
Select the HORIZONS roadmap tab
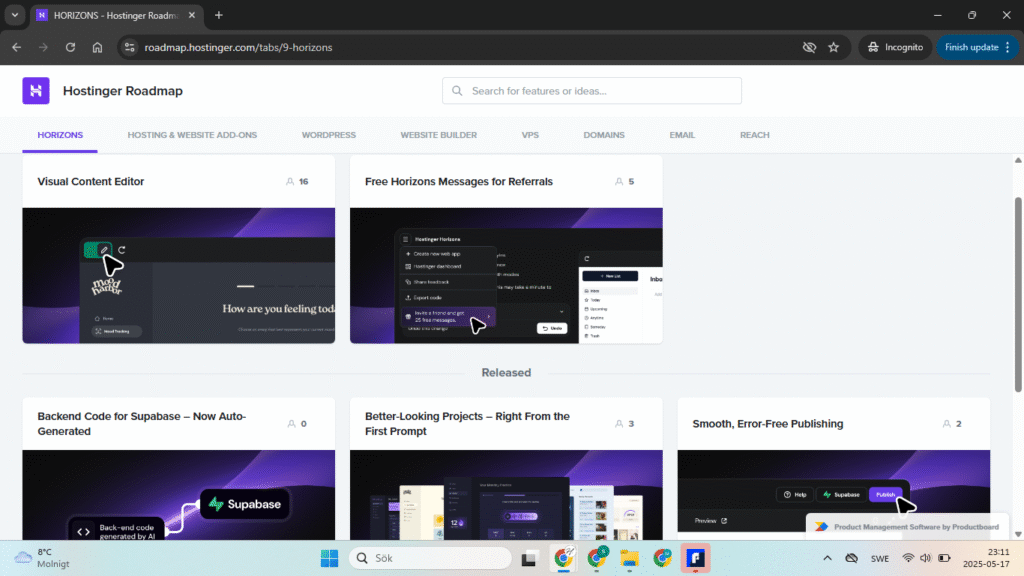(x=60, y=135)
